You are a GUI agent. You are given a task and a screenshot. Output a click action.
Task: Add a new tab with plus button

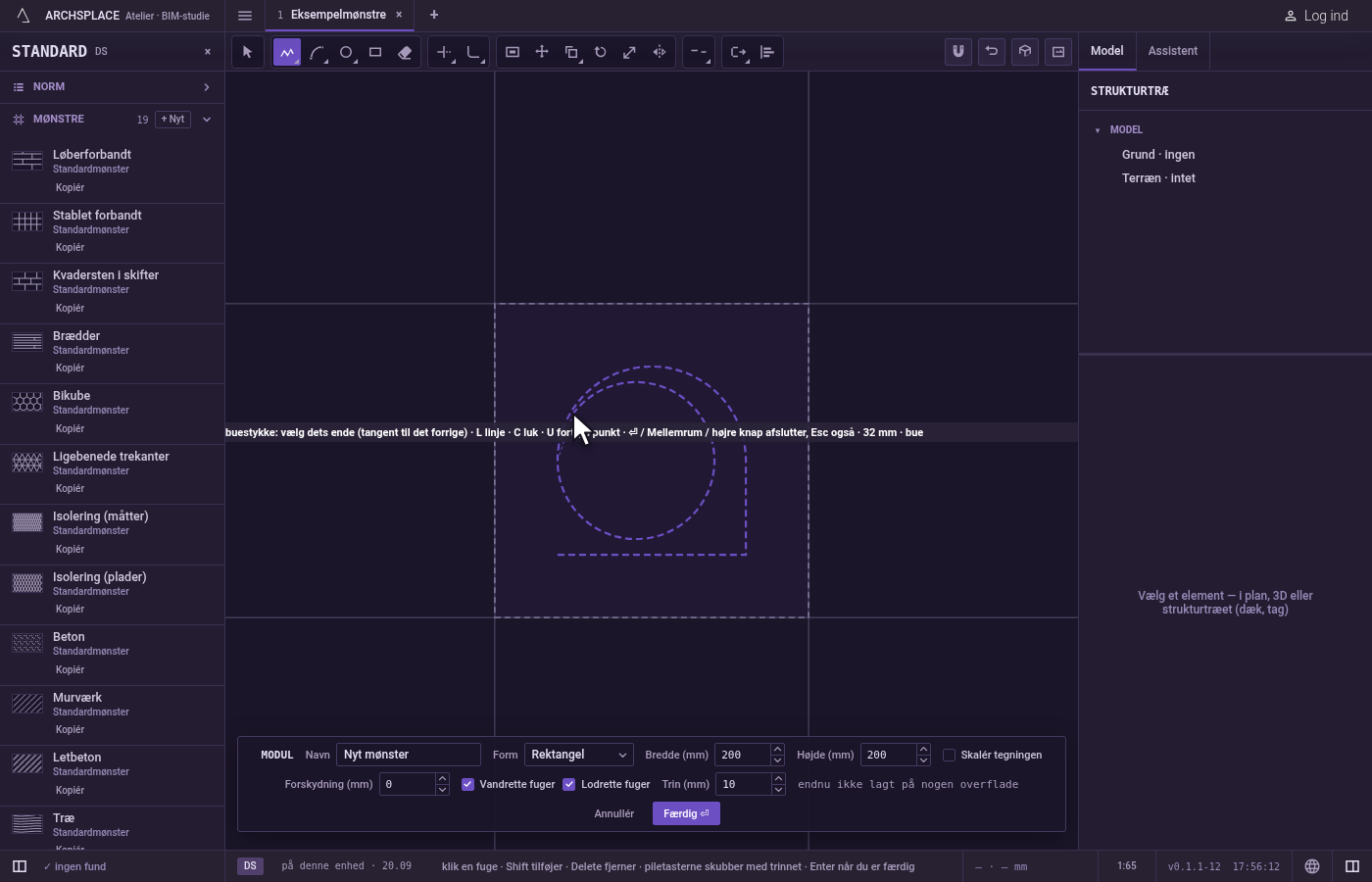point(434,15)
